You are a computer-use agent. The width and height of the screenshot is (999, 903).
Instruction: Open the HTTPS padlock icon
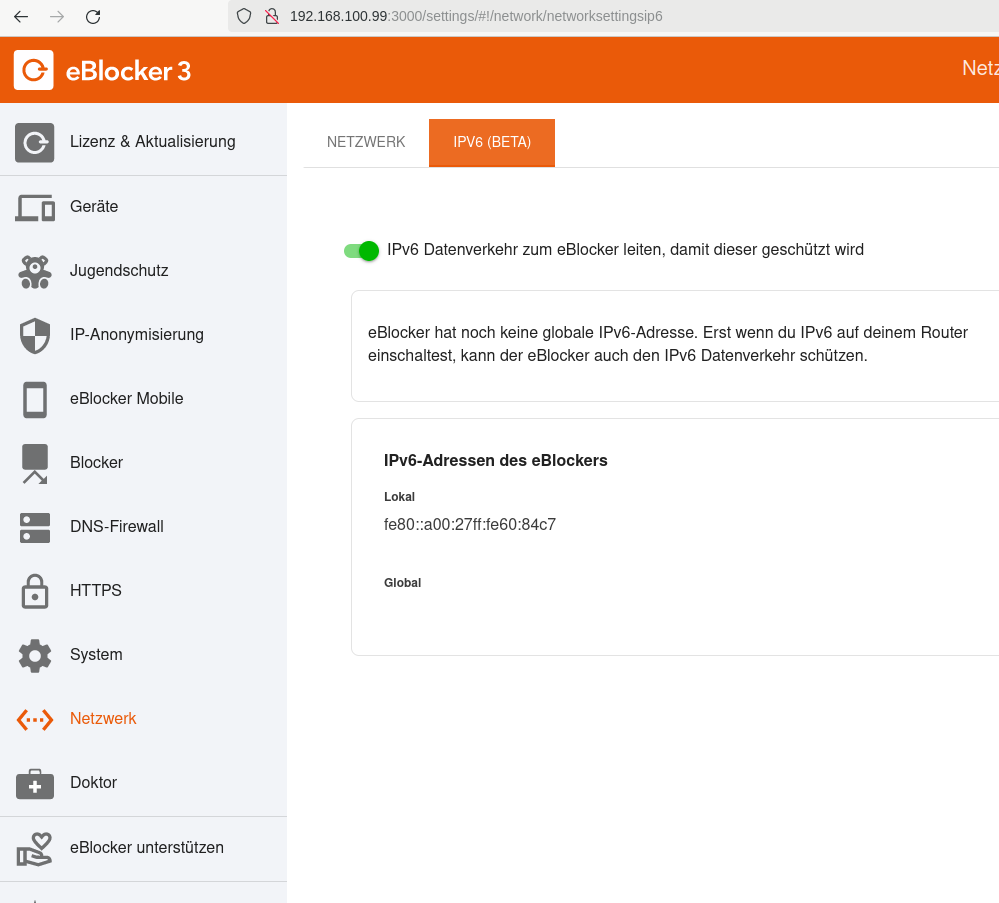click(34, 591)
